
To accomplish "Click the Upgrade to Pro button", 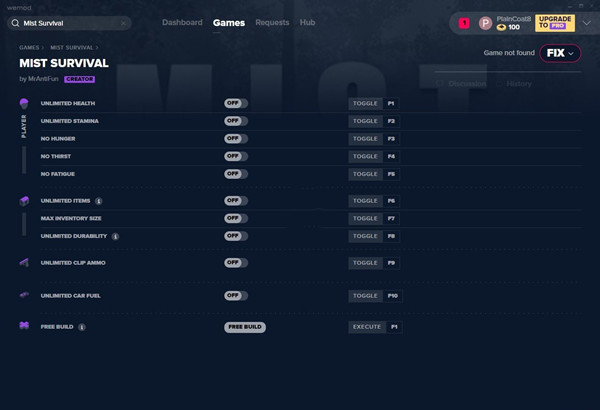I will (x=554, y=23).
